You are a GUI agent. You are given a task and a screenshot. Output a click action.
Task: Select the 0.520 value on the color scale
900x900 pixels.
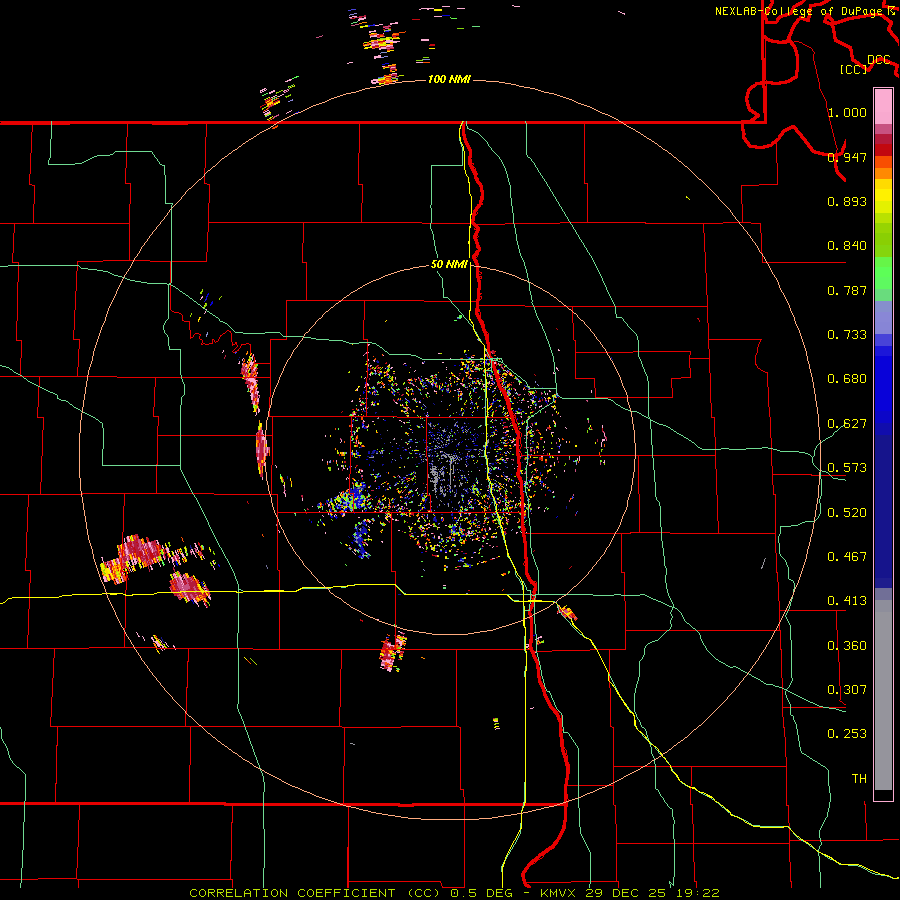coord(847,513)
